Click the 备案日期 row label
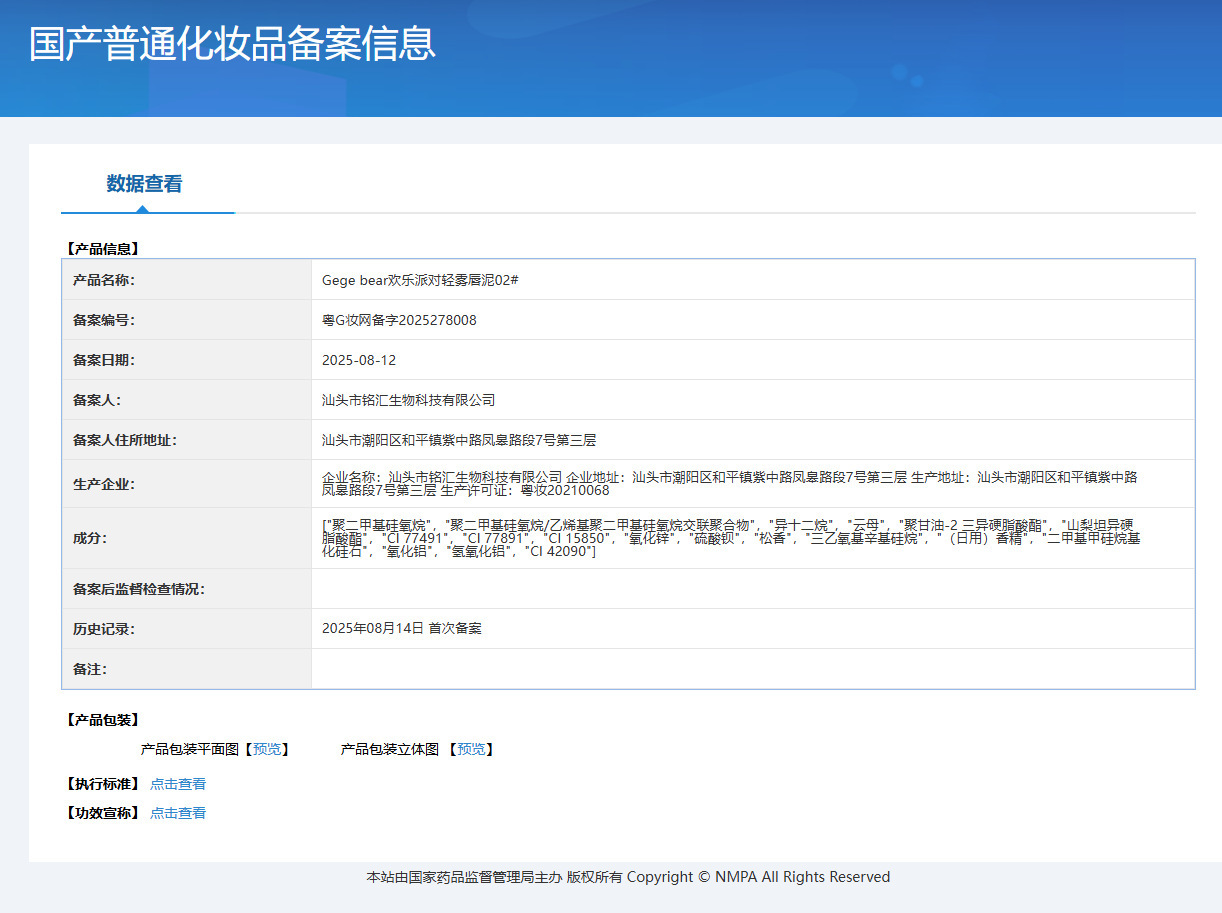1222x913 pixels. click(104, 360)
